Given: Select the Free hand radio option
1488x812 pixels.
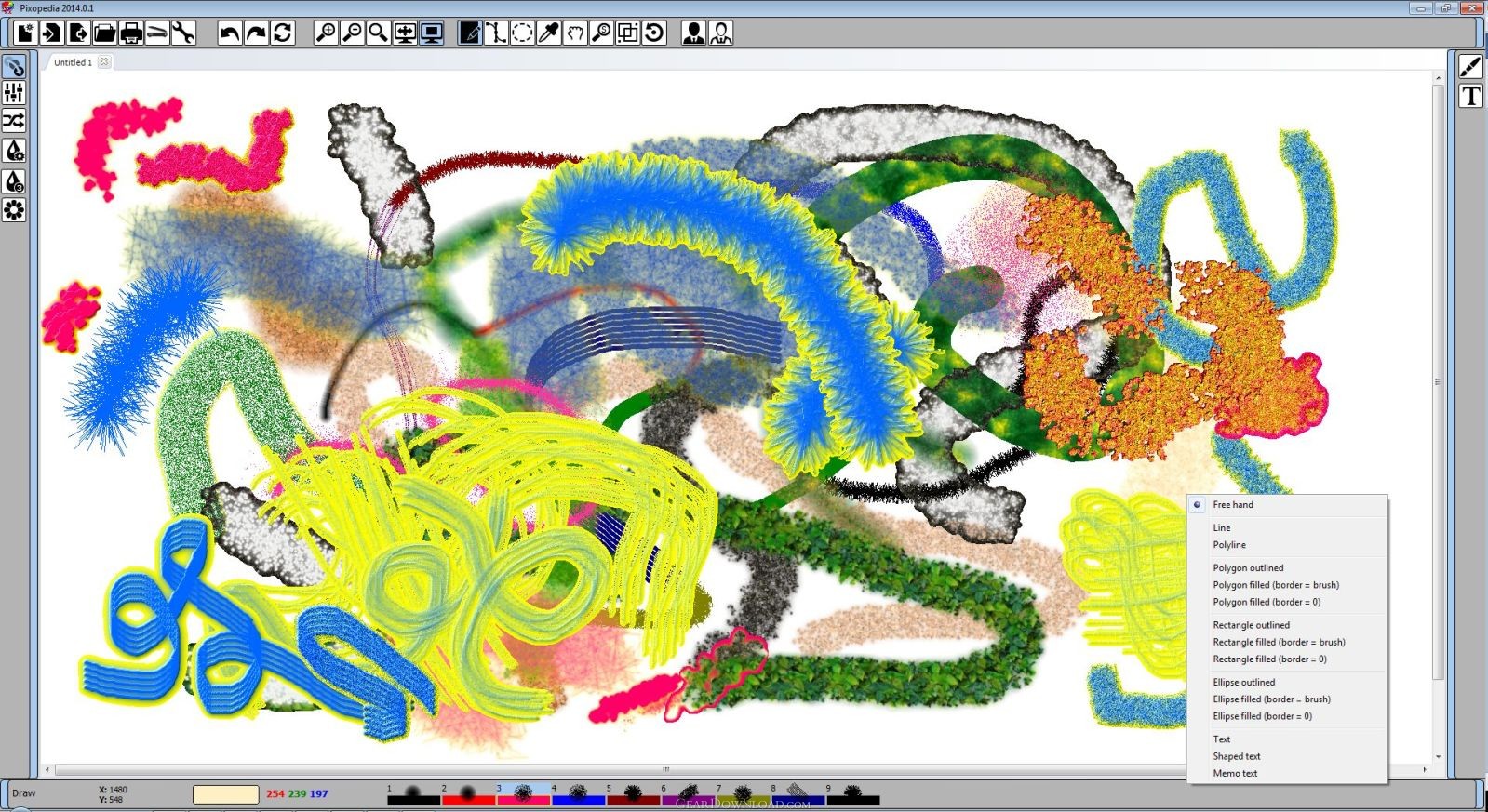Looking at the screenshot, I should pyautogui.click(x=1232, y=505).
